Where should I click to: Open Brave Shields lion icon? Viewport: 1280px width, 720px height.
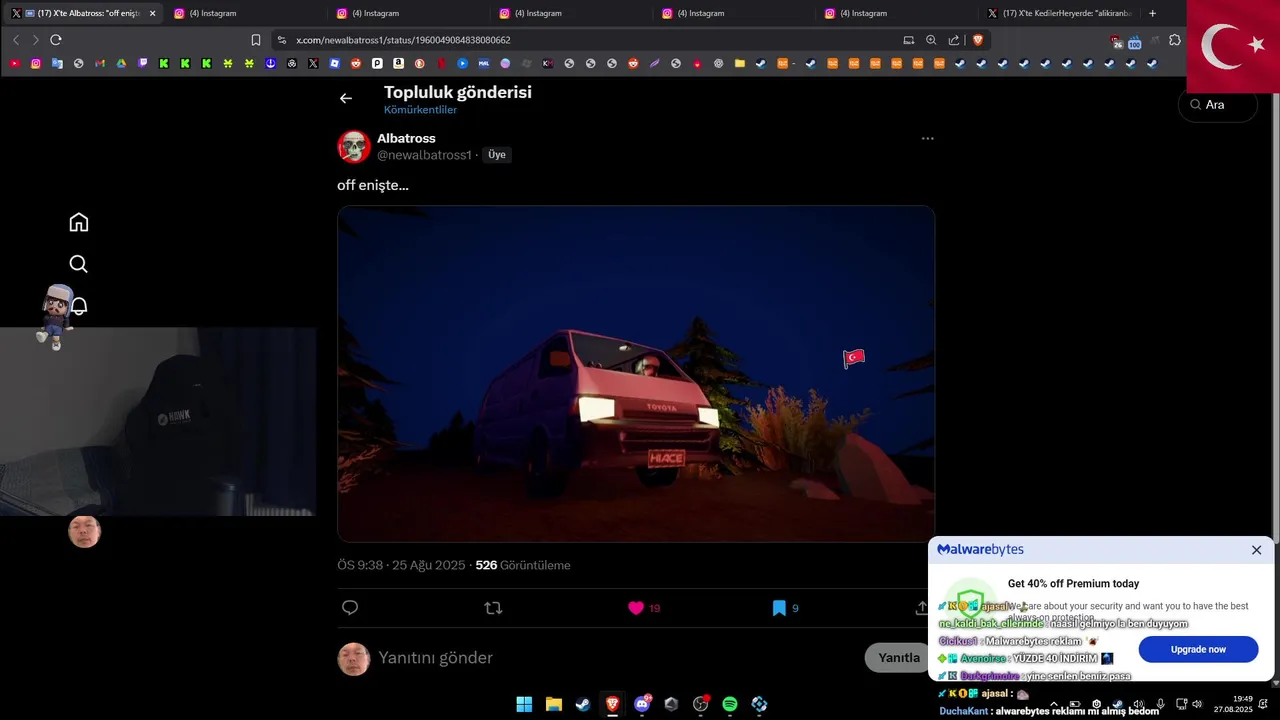pyautogui.click(x=978, y=40)
